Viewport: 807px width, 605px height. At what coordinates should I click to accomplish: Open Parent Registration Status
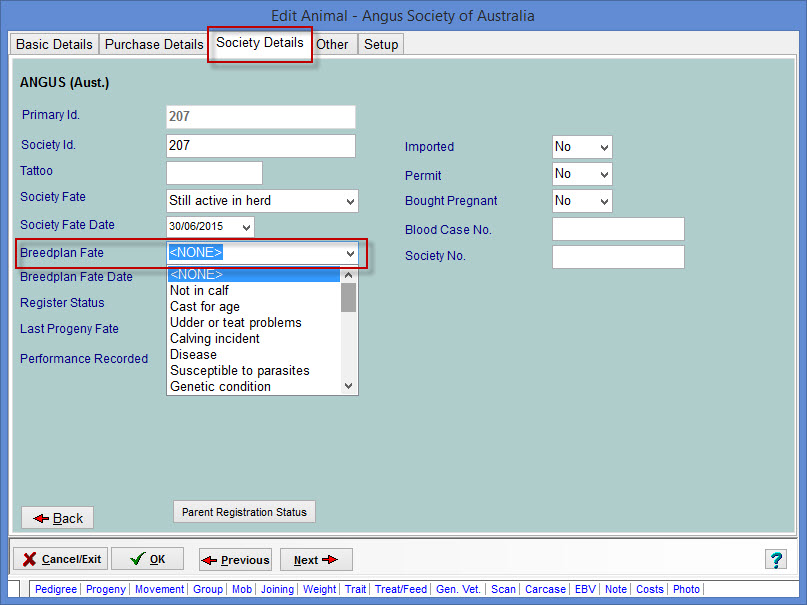[244, 512]
